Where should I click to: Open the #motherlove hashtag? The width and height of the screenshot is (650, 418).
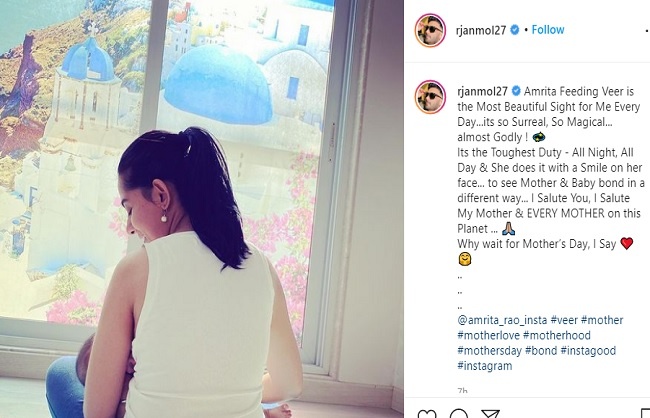[x=488, y=335]
